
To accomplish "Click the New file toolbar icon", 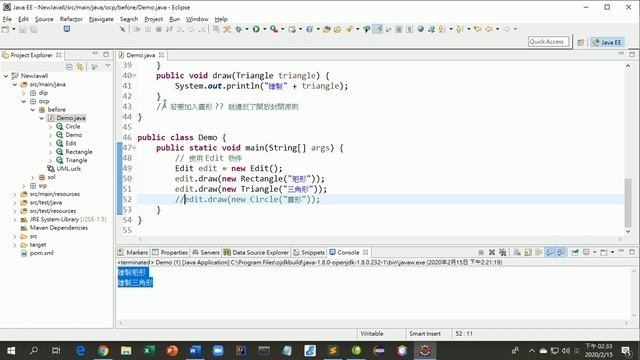I will pos(5,29).
